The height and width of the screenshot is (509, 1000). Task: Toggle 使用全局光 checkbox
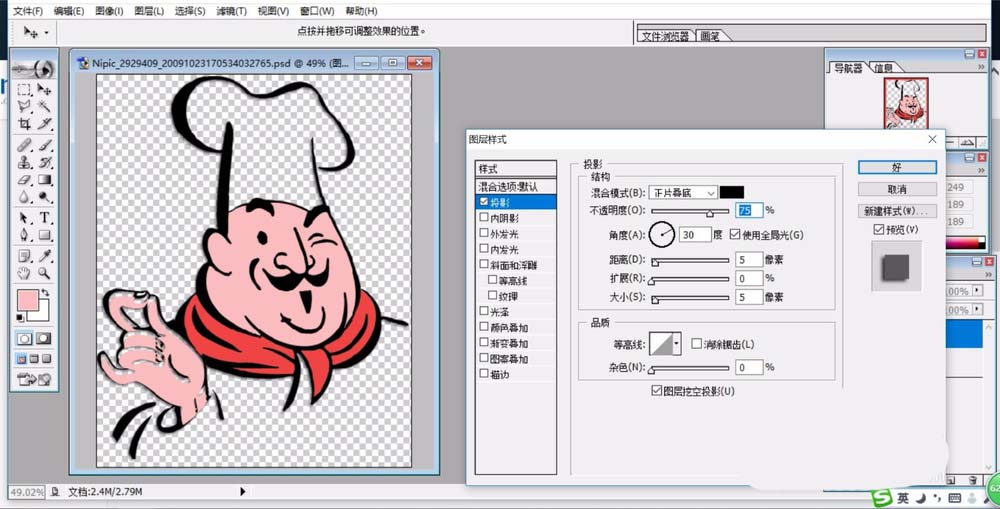click(735, 235)
